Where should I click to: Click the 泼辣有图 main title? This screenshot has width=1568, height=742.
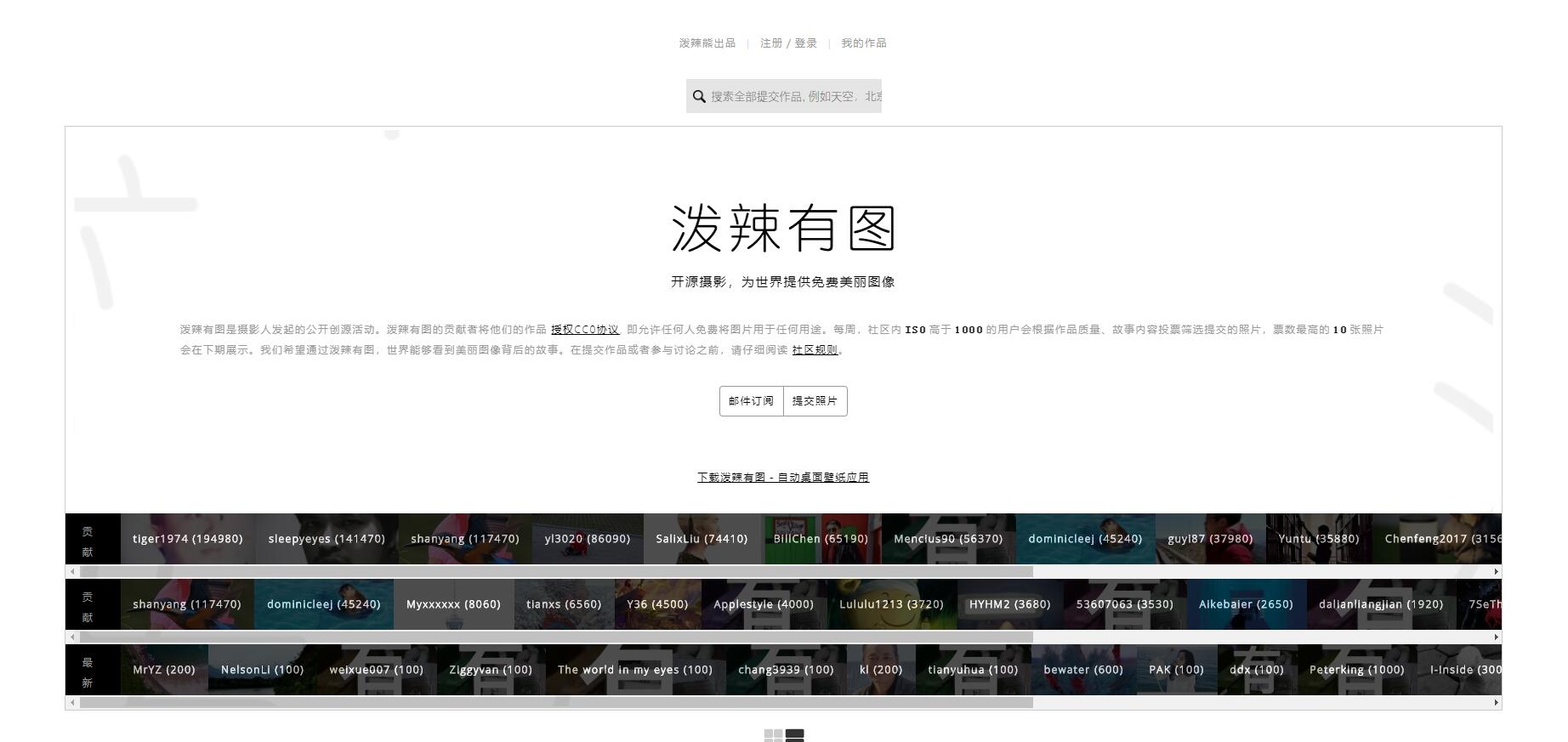[783, 229]
